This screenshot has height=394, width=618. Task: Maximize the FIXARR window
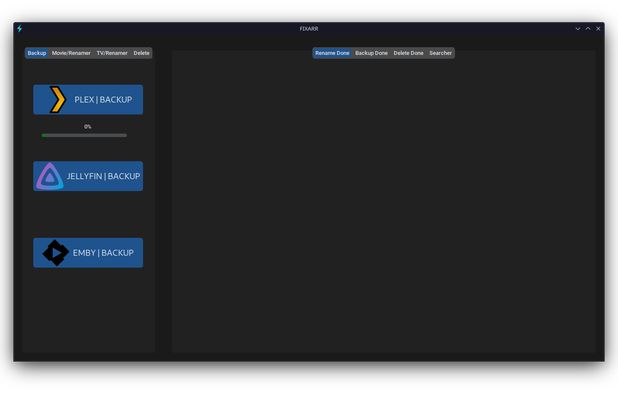click(588, 29)
